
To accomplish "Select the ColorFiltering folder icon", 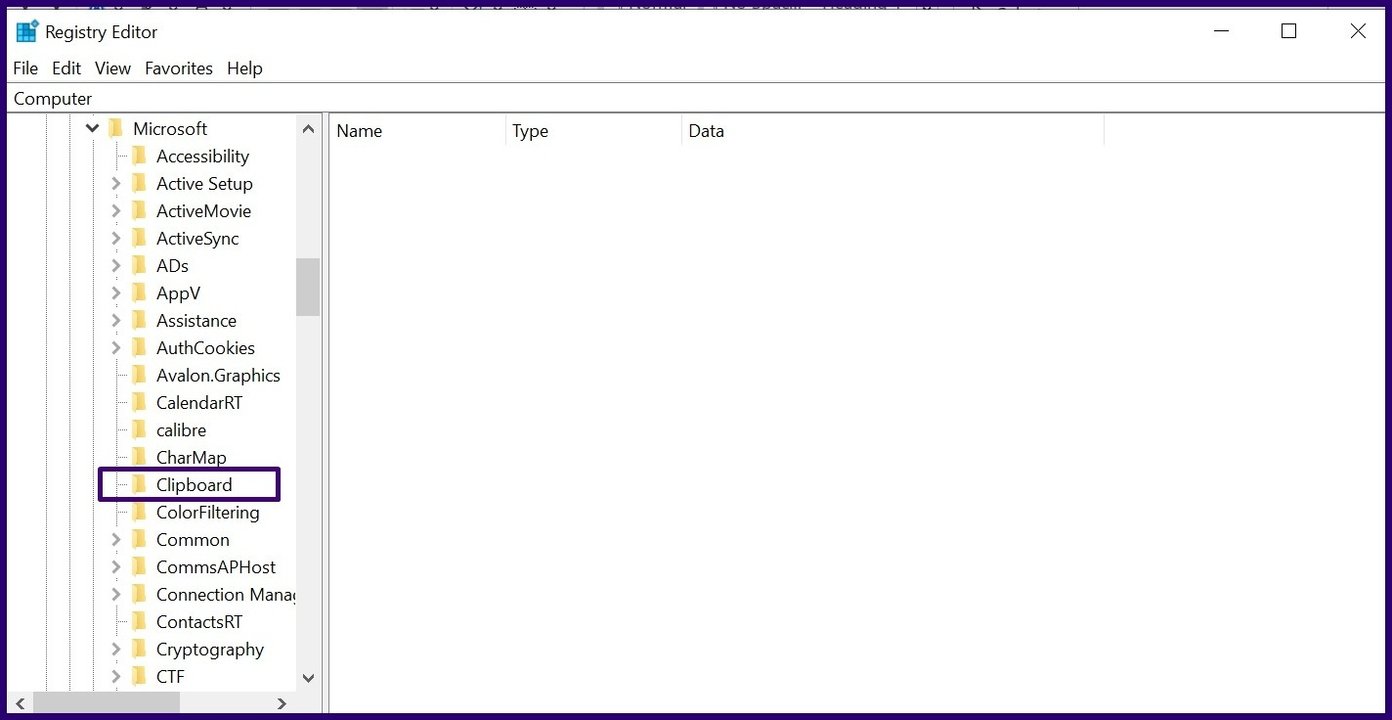I will [139, 513].
